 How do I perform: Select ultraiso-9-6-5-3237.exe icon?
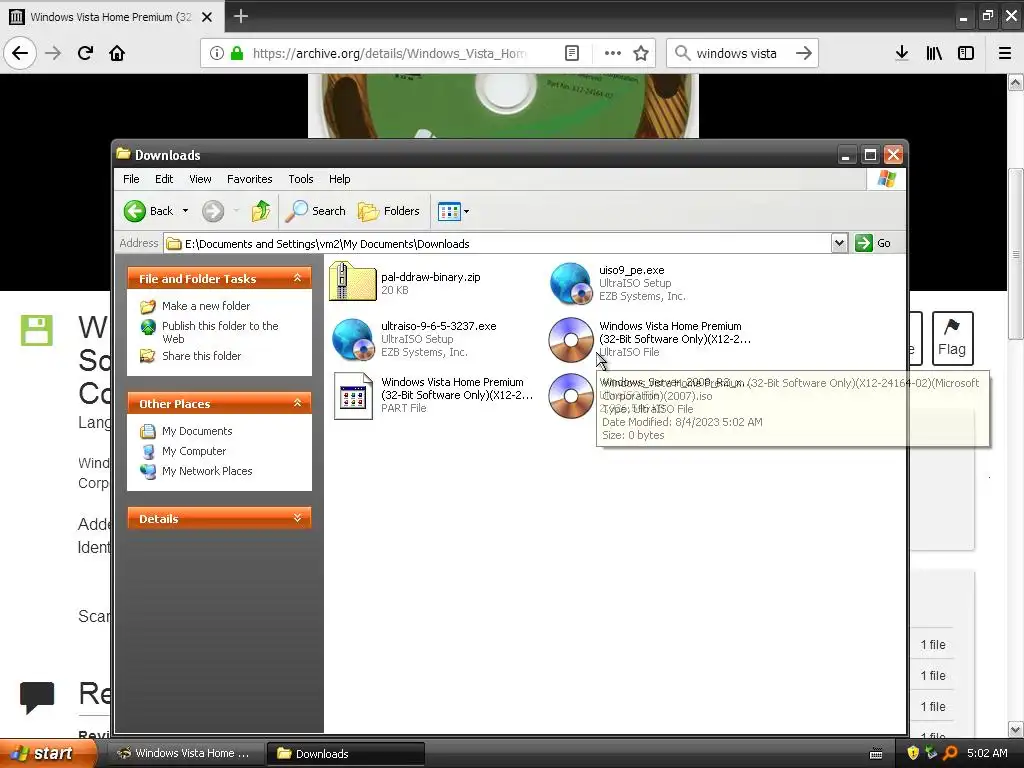(353, 339)
